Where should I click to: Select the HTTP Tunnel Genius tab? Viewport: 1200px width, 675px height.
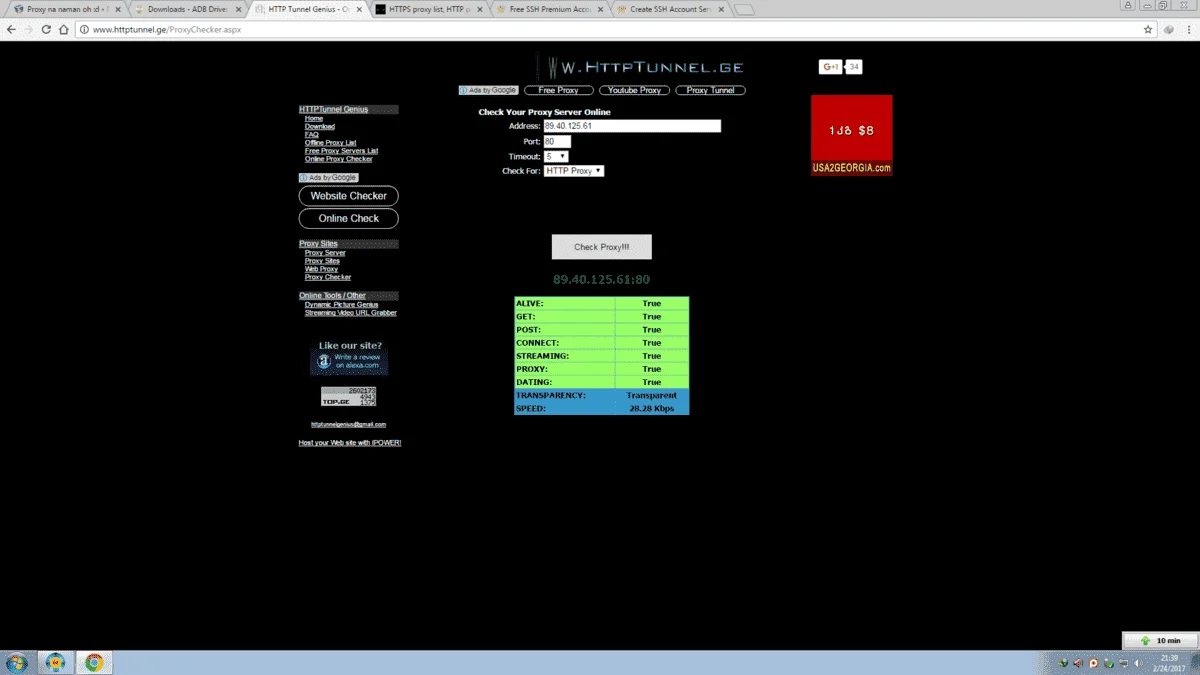308,9
